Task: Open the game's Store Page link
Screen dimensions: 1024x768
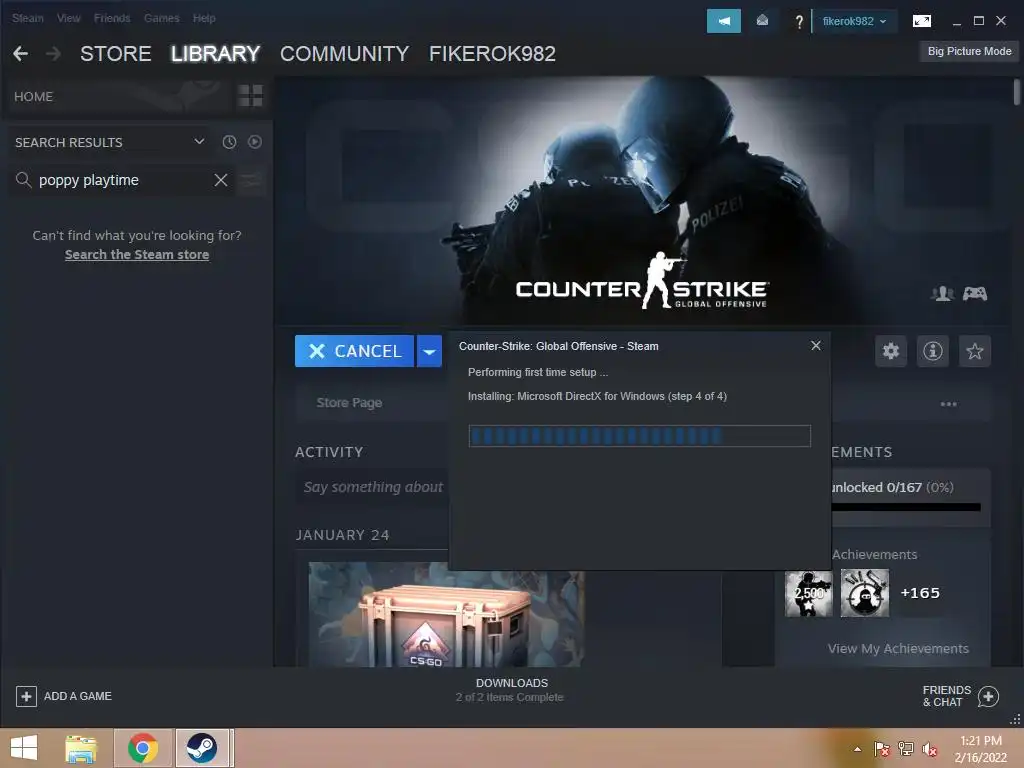Action: click(x=349, y=403)
